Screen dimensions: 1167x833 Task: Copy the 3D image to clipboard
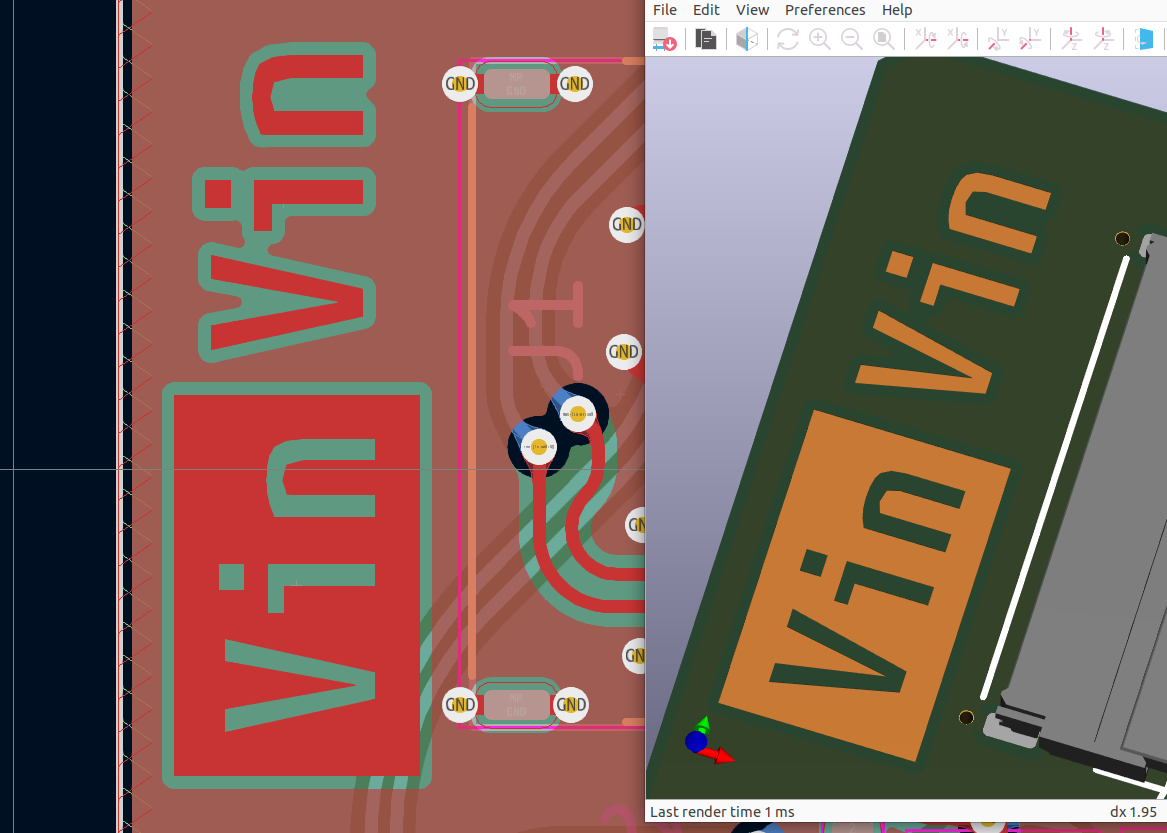coord(705,39)
